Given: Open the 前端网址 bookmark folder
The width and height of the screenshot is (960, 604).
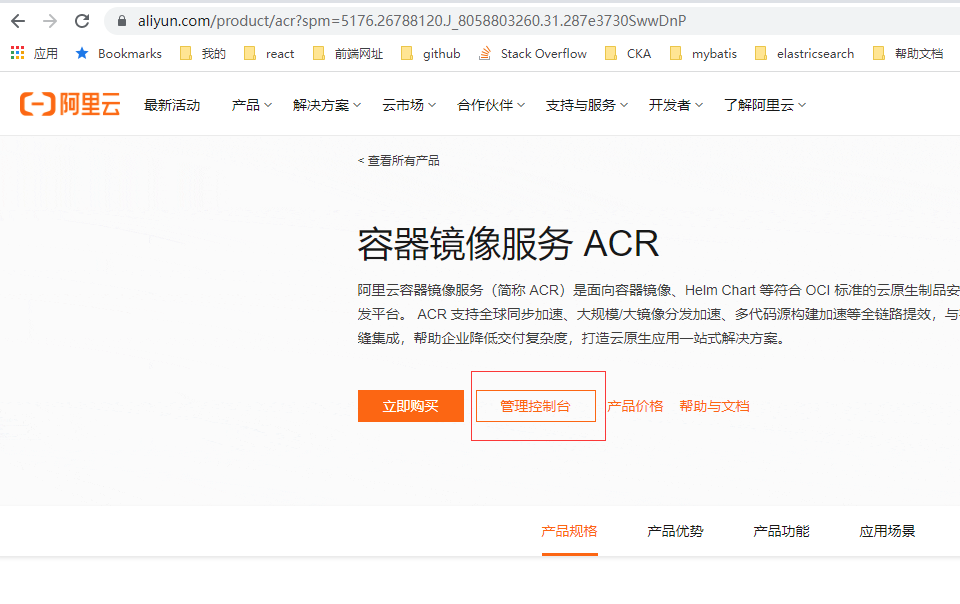Looking at the screenshot, I should 348,54.
